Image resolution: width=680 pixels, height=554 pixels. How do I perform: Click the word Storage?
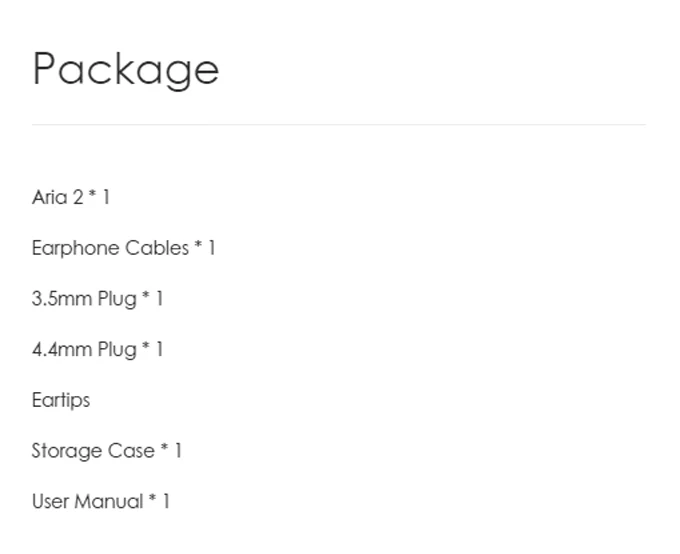coord(67,451)
